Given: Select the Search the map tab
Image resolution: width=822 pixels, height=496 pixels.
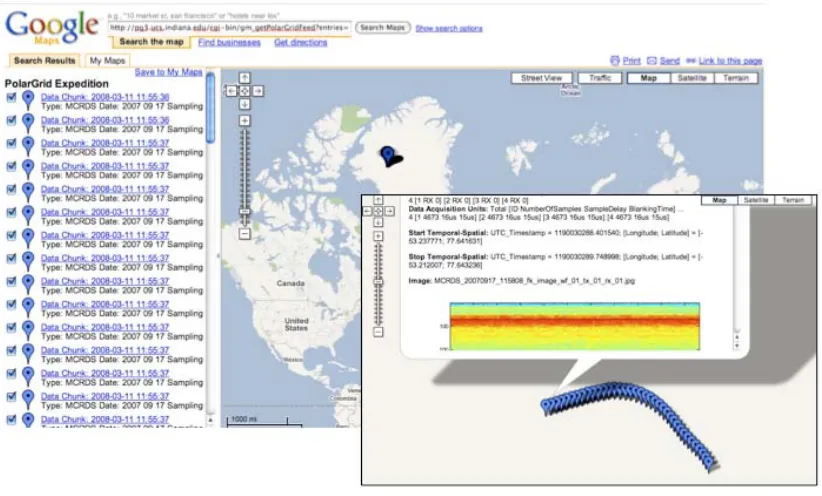Looking at the screenshot, I should coord(152,42).
